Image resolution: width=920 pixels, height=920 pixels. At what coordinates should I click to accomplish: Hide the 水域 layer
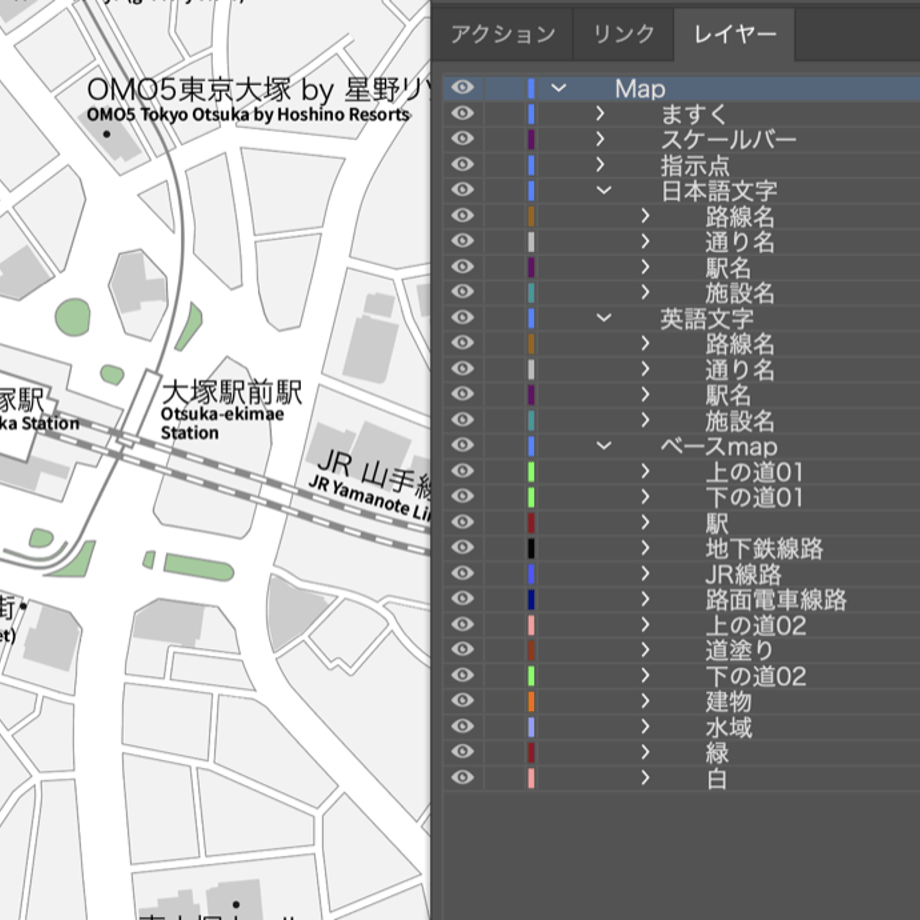462,726
